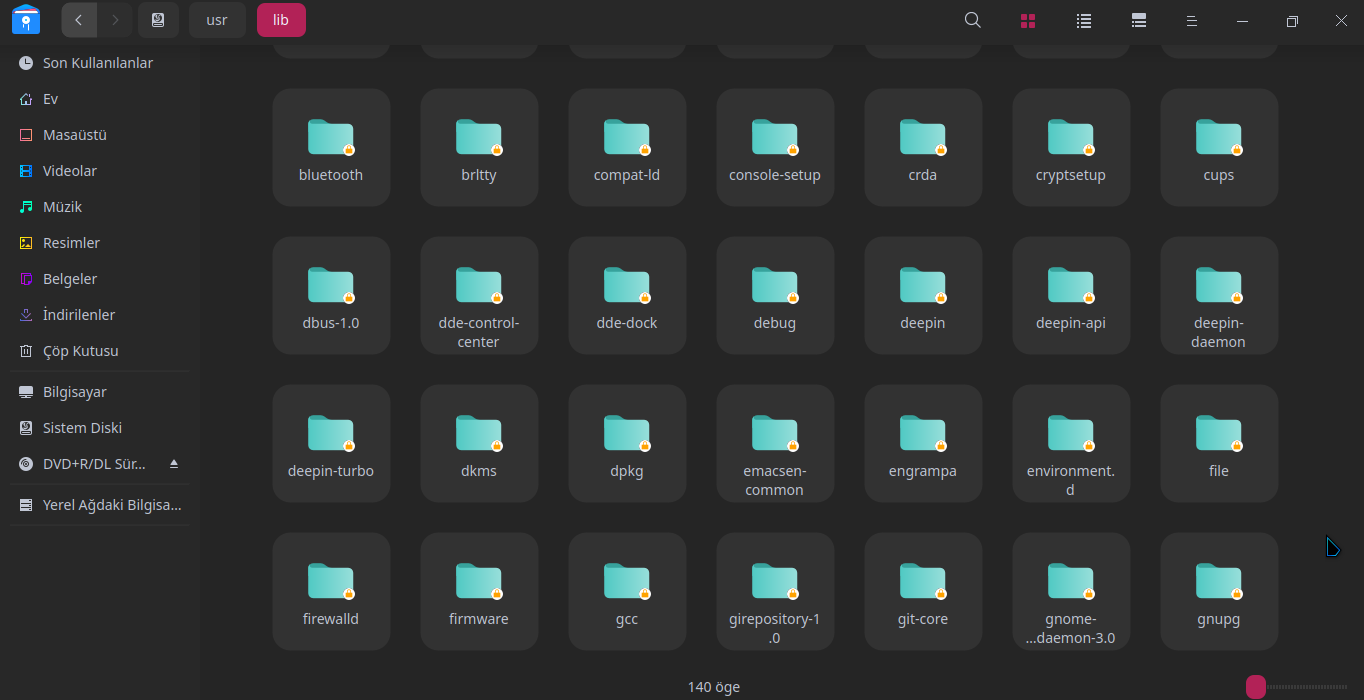Open Belgeler in sidebar

(100, 279)
